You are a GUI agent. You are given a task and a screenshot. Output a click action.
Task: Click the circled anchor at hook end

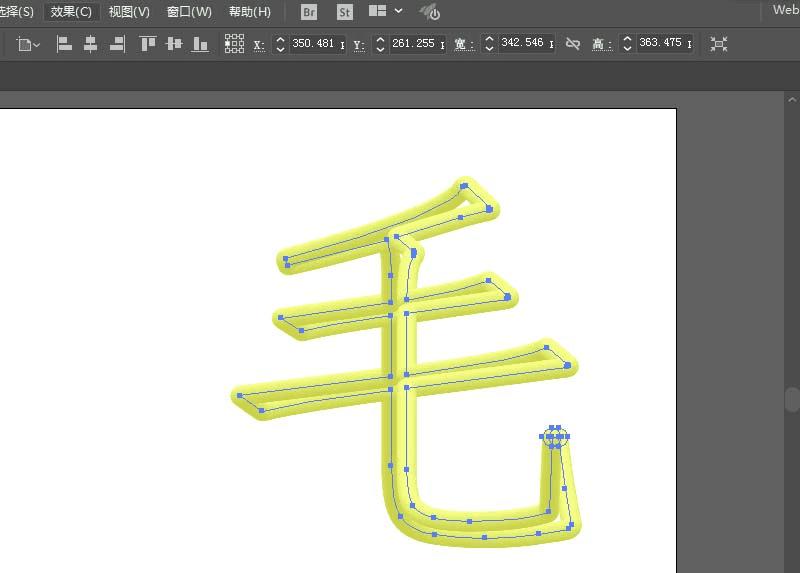tap(555, 437)
